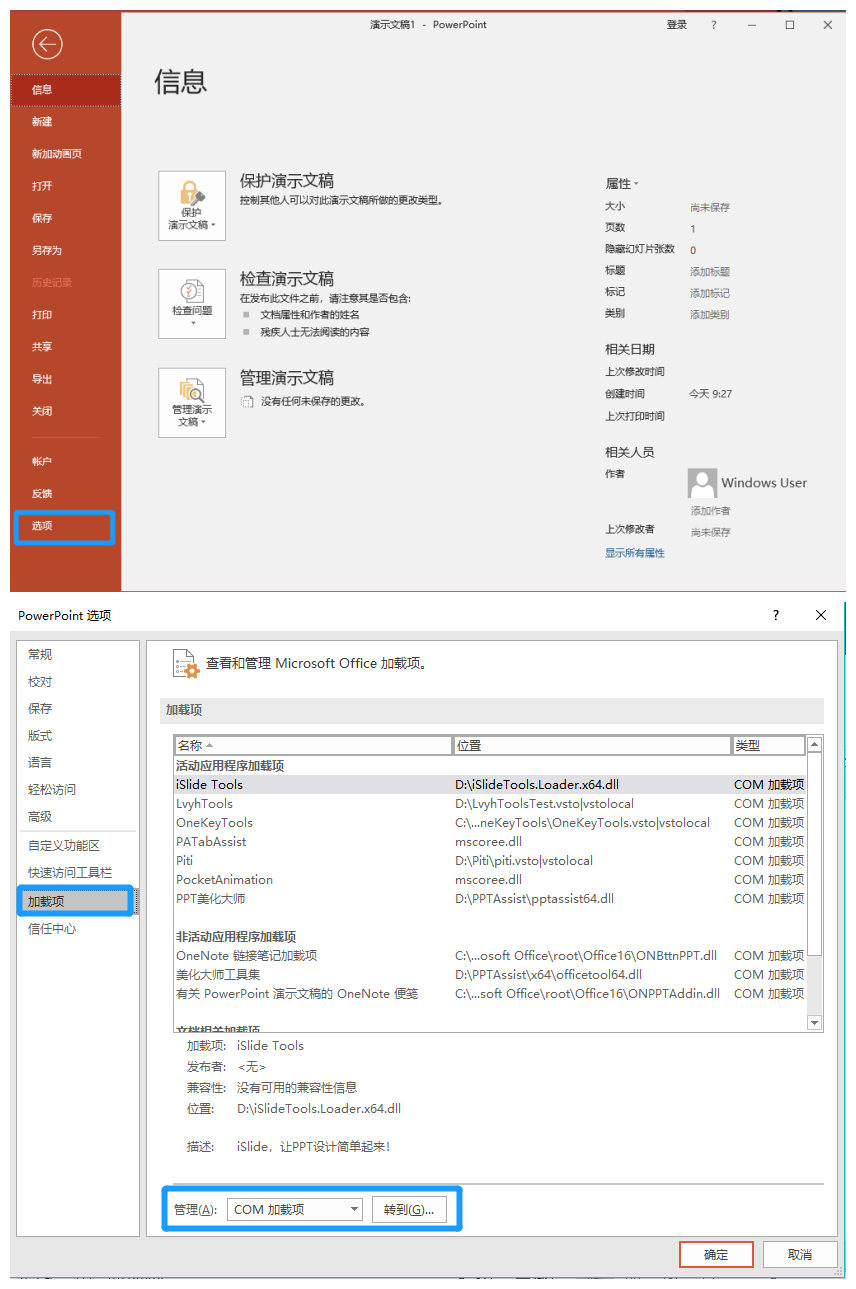Select the OneNote 链接笔记加载项 row
The height and width of the screenshot is (1289, 856).
click(x=490, y=956)
